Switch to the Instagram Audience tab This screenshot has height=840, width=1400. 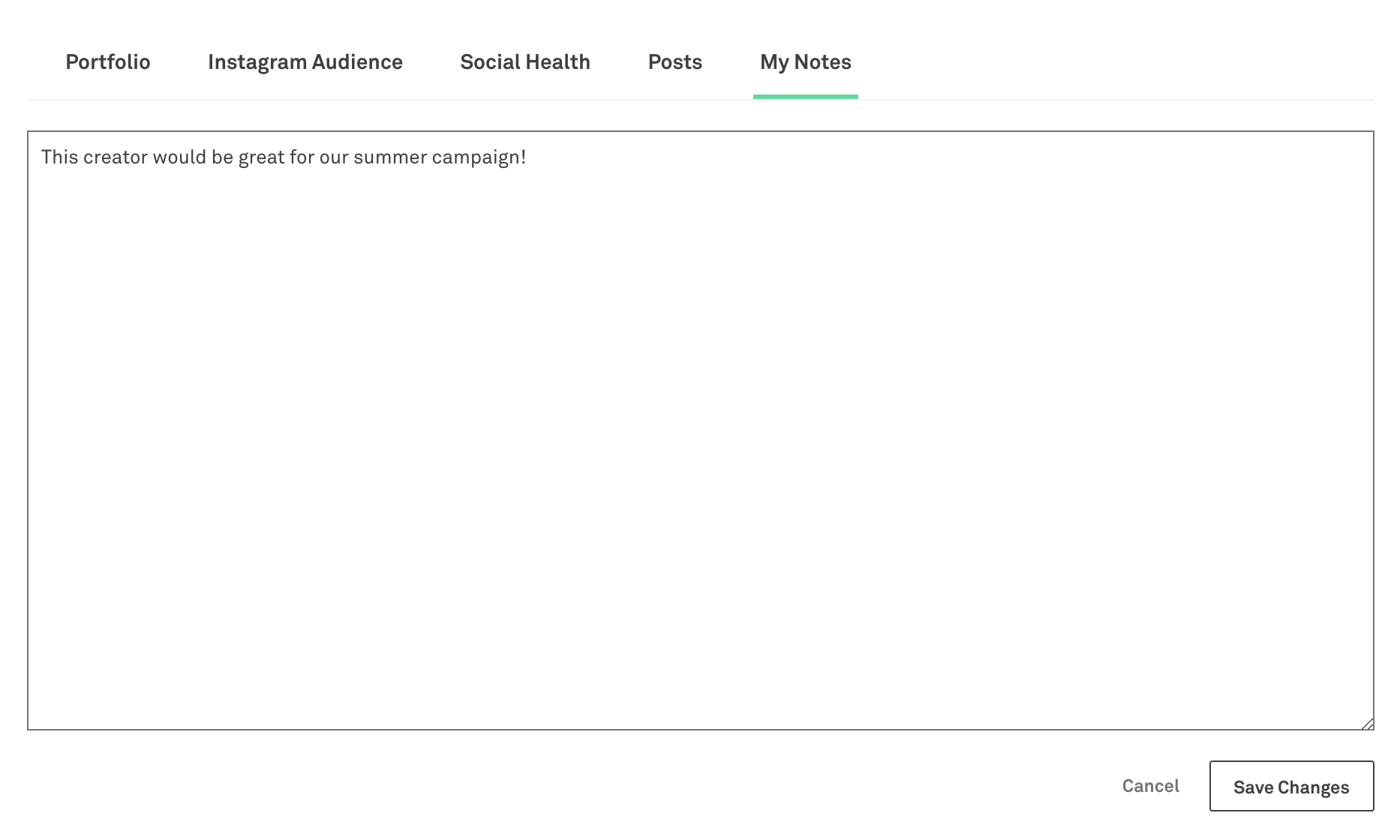(x=305, y=62)
